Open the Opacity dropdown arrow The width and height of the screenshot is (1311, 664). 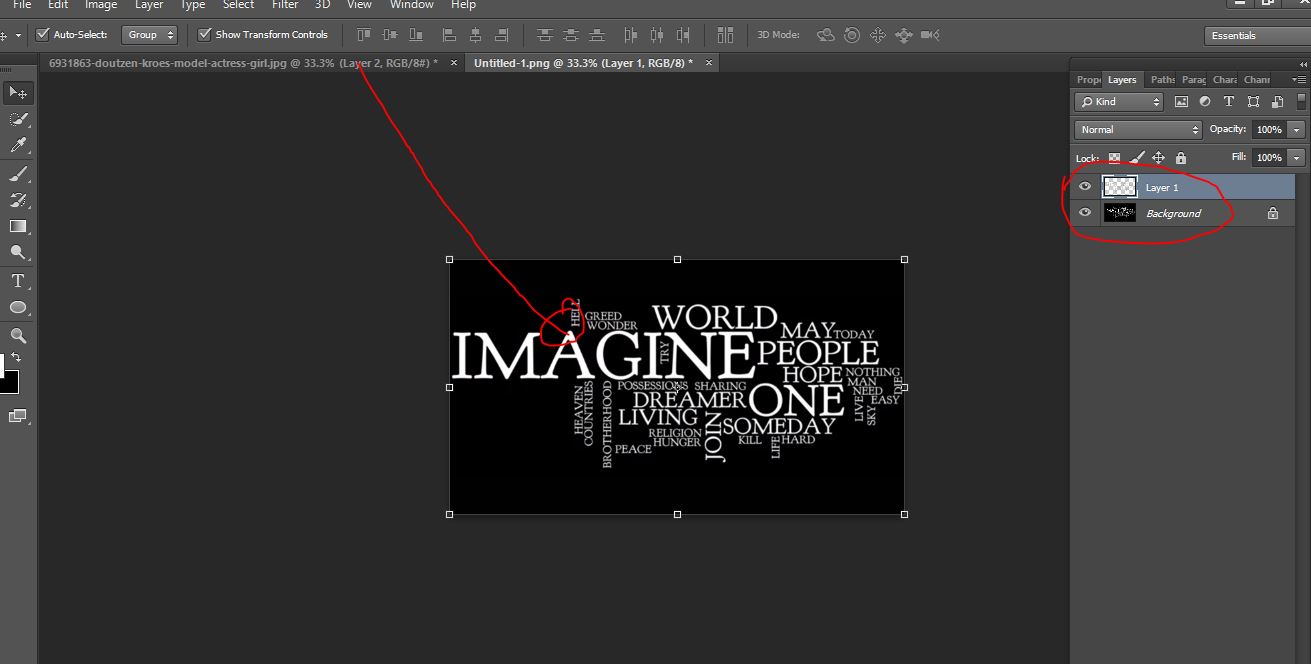[x=1296, y=130]
